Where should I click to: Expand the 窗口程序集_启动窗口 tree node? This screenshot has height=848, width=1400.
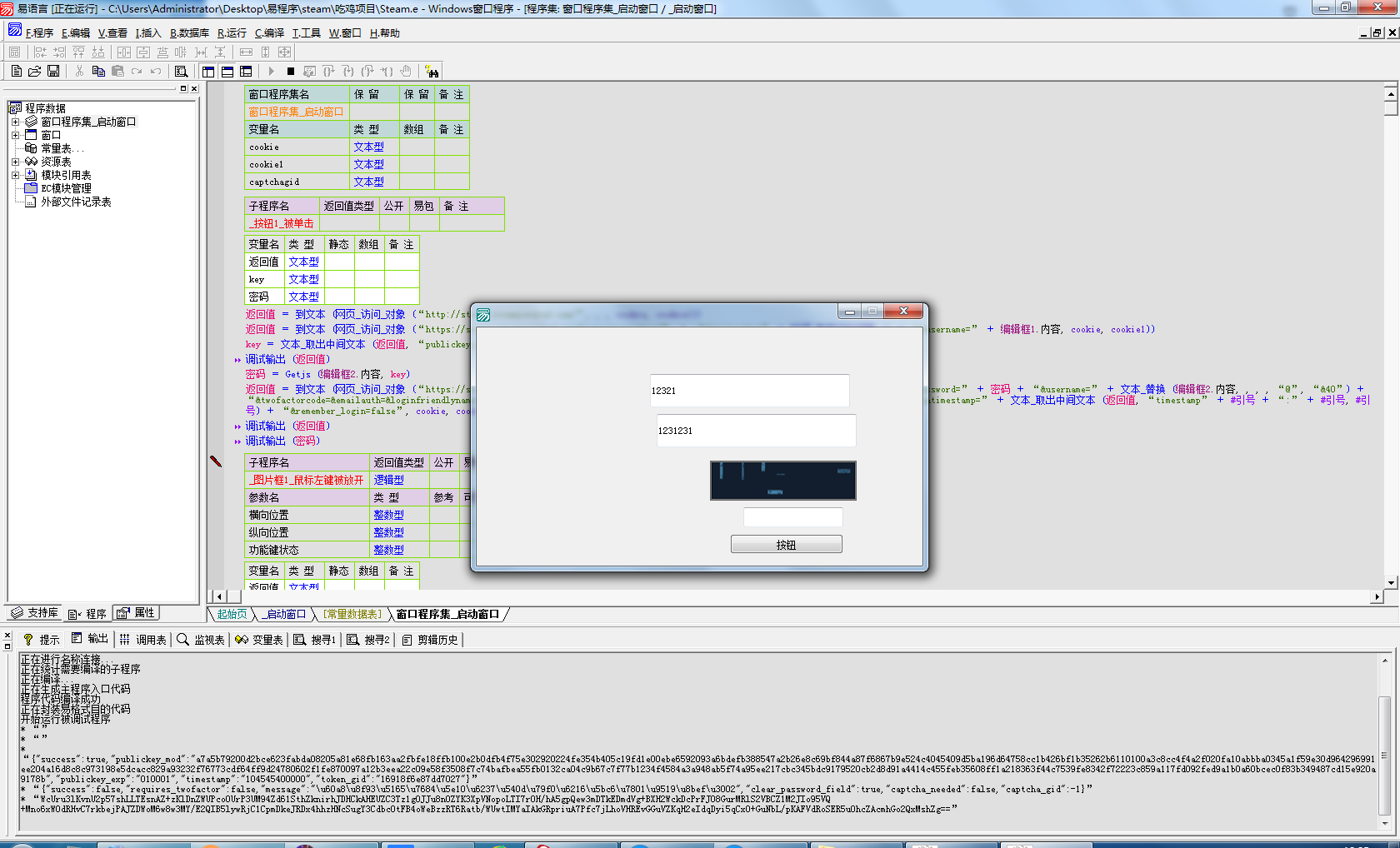point(15,122)
